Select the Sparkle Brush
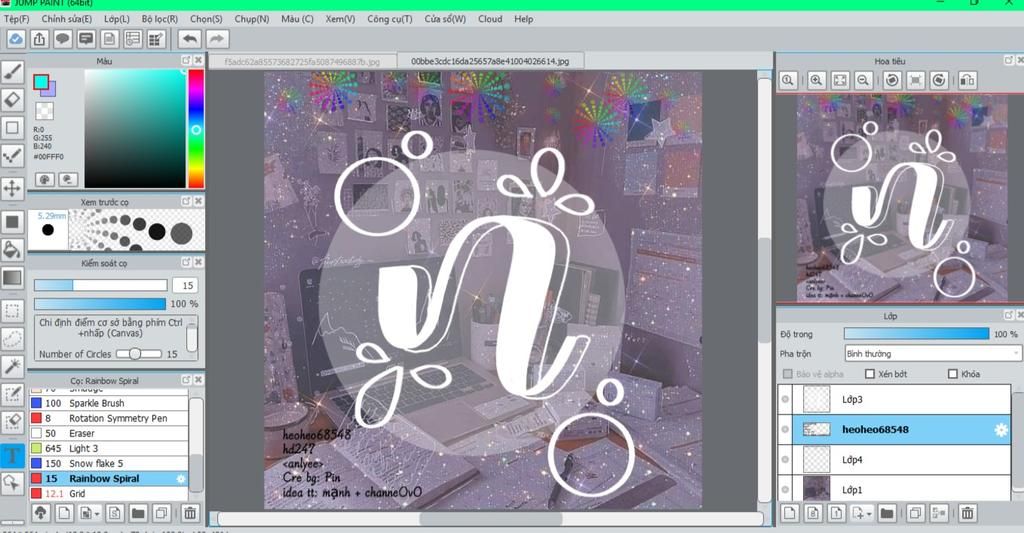This screenshot has width=1024, height=533. 108,403
